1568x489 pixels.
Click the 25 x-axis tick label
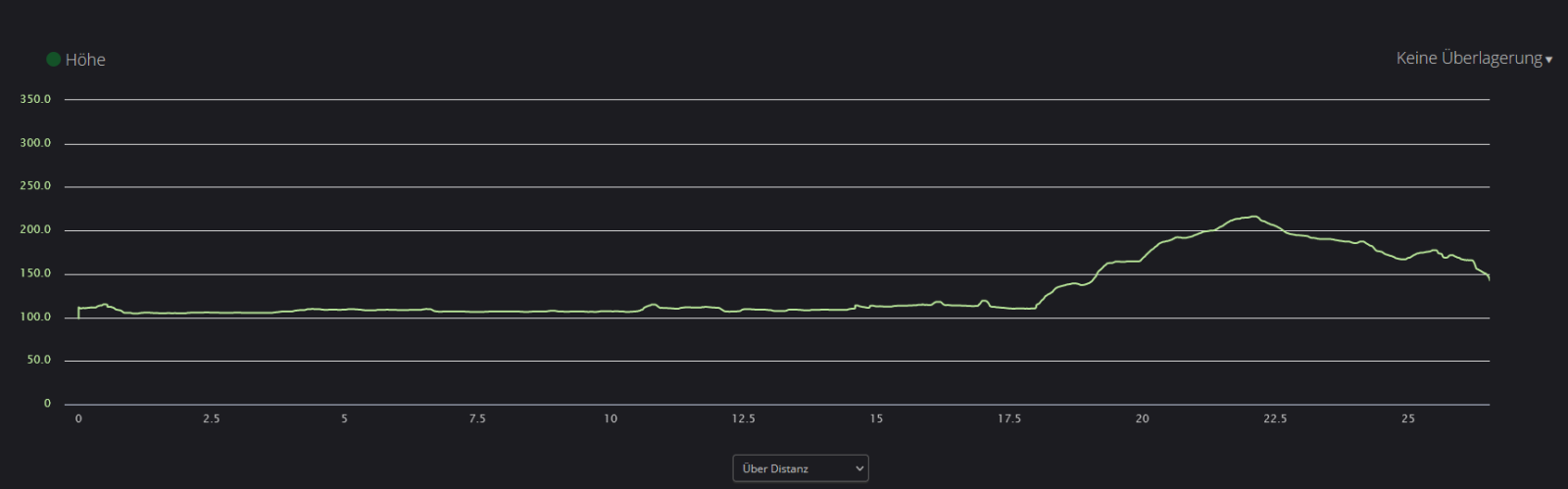[x=1408, y=418]
